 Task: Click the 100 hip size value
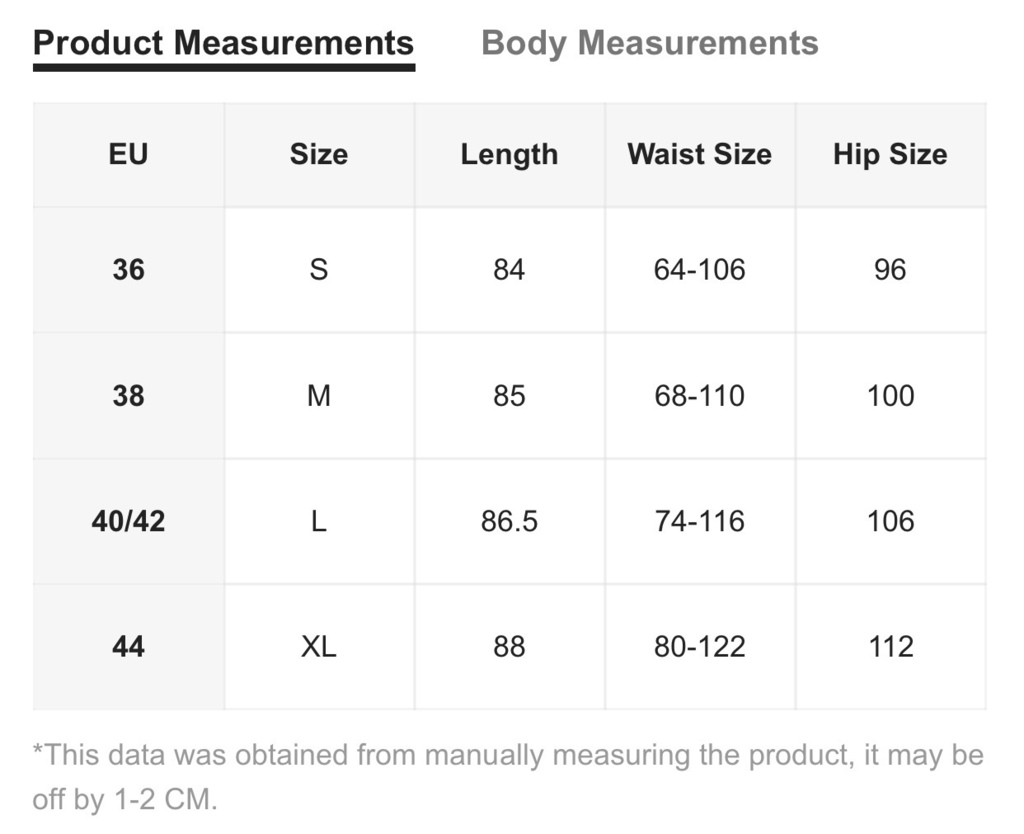tap(890, 396)
